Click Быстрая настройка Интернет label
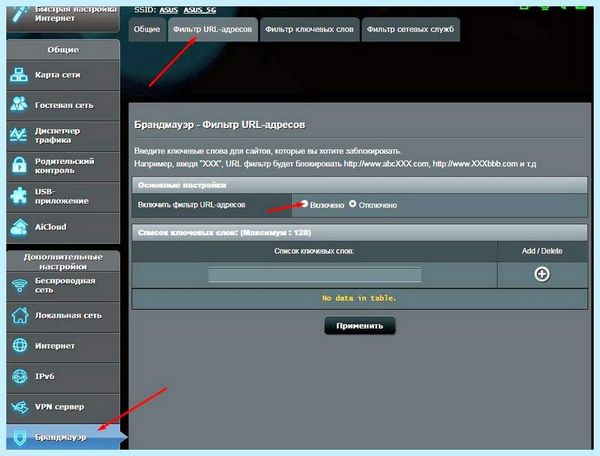Viewport: 600px width, 456px height. click(75, 13)
